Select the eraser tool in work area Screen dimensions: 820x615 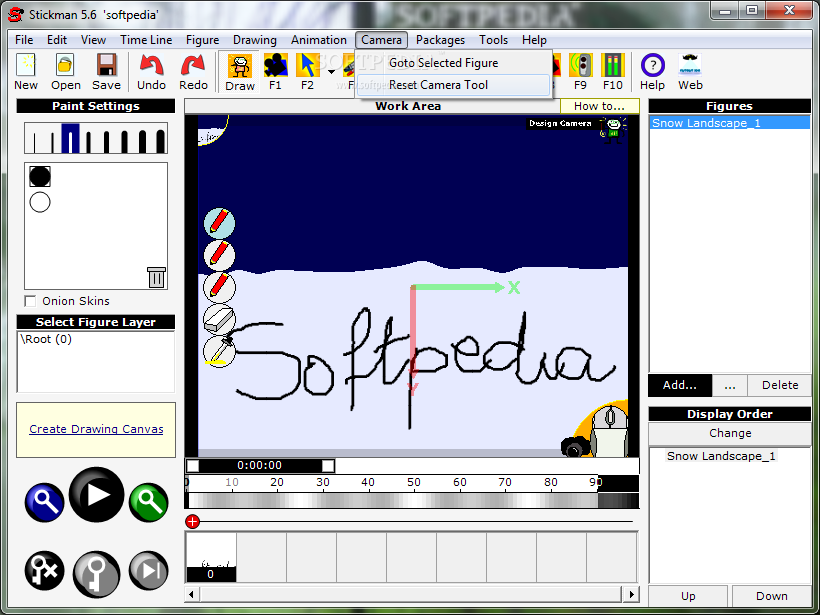coord(219,319)
